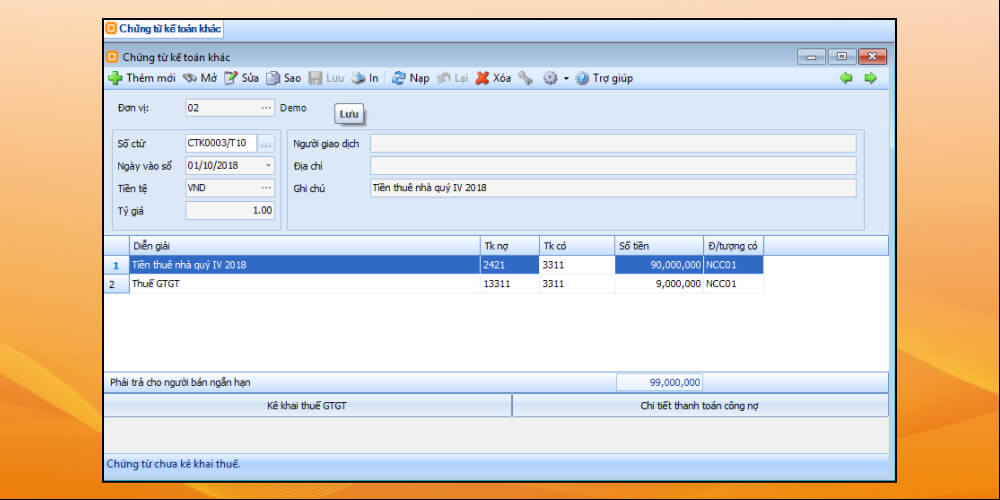1000x500 pixels.
Task: Click the Nạp (reload) icon
Action: coord(398,78)
